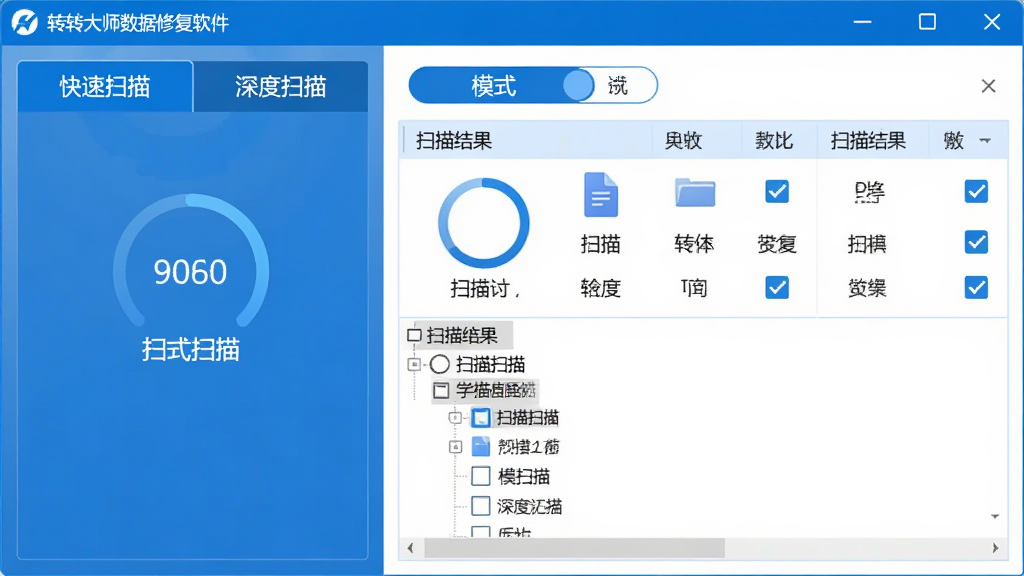Close the results panel with the X
This screenshot has height=576, width=1024.
pos(988,86)
